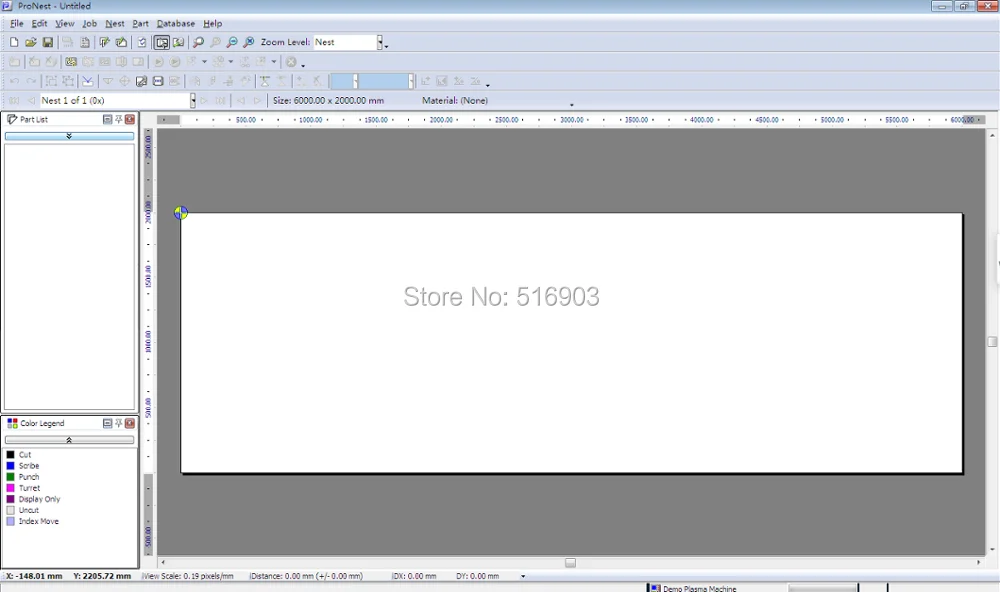Click the redo arrow icon
Screen dimensions: 1000x592
(x=31, y=81)
